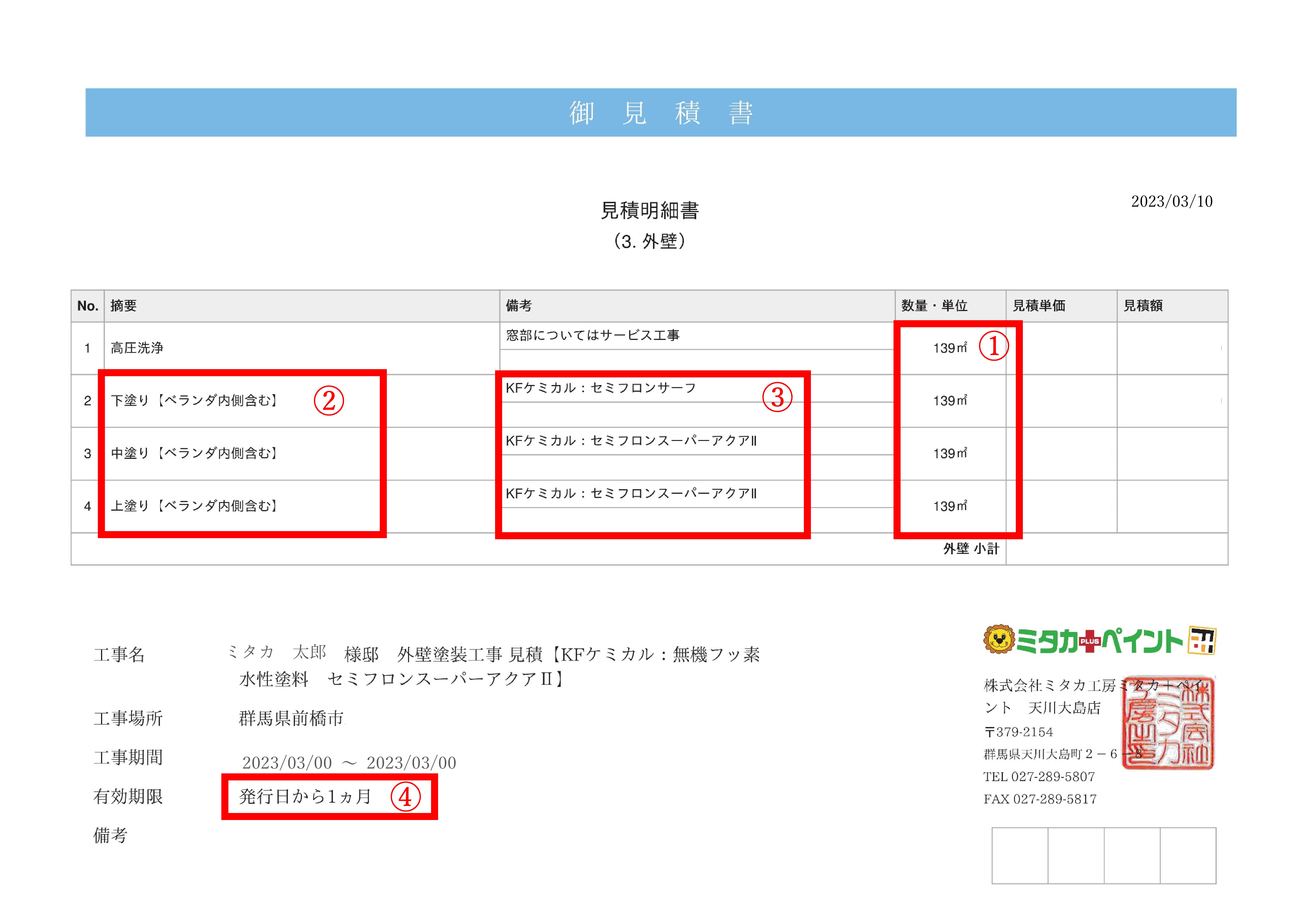This screenshot has width=1308, height=924.
Task: Select KFケミカル:セミフロンサーフ note
Action: pyautogui.click(x=601, y=388)
